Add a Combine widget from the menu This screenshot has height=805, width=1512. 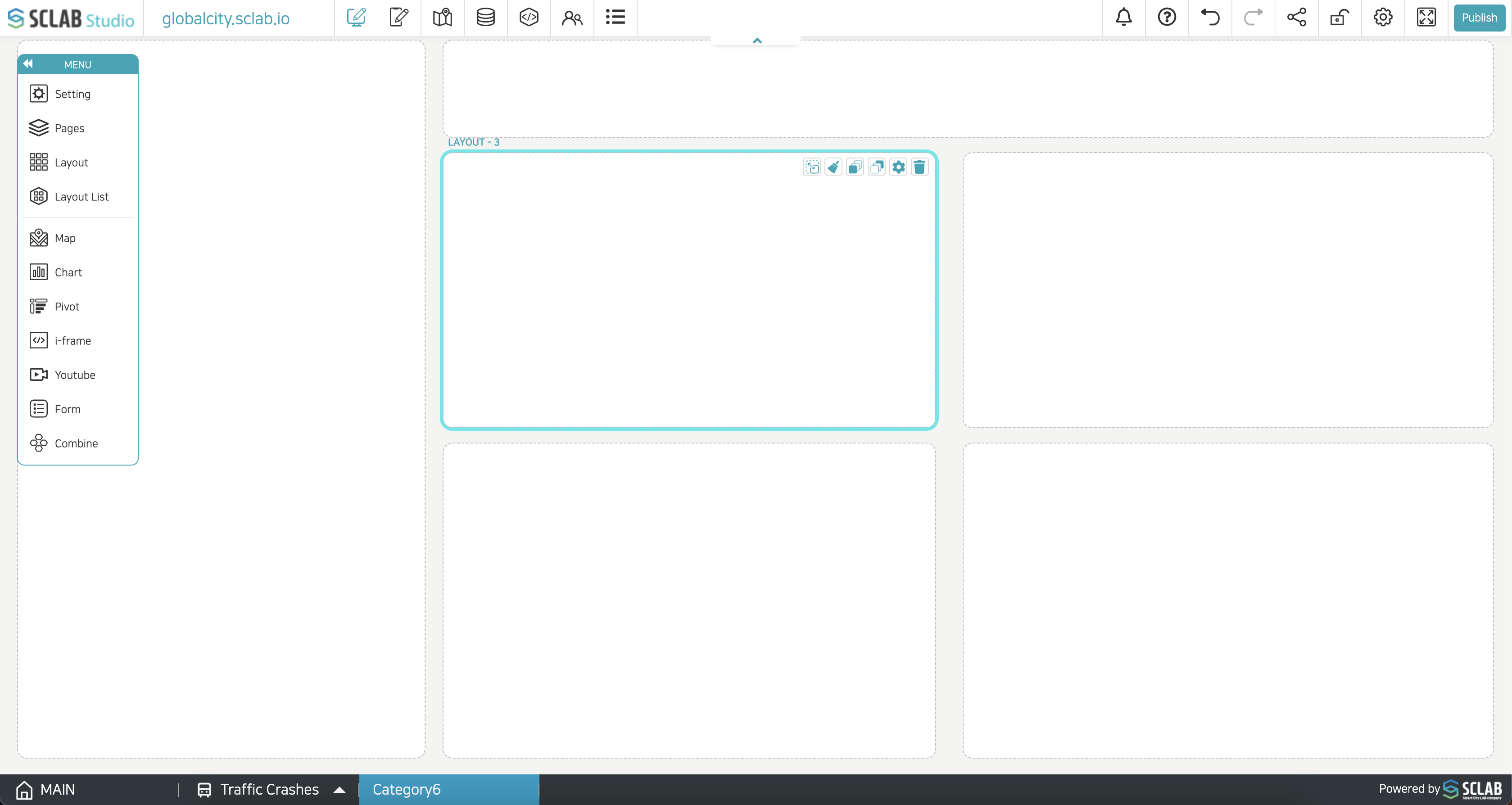click(77, 443)
